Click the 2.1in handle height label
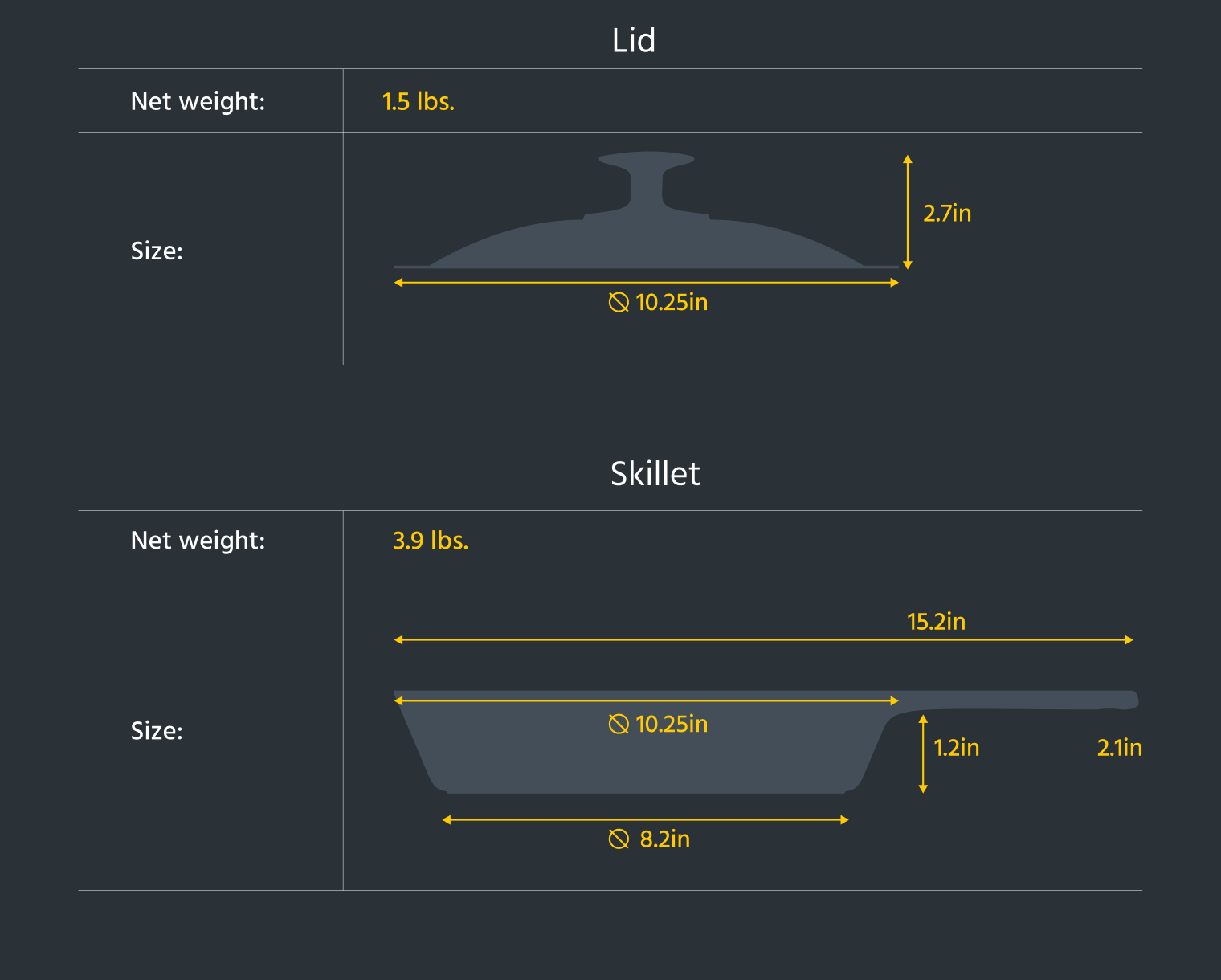Screen dimensions: 1221x980 [1120, 748]
